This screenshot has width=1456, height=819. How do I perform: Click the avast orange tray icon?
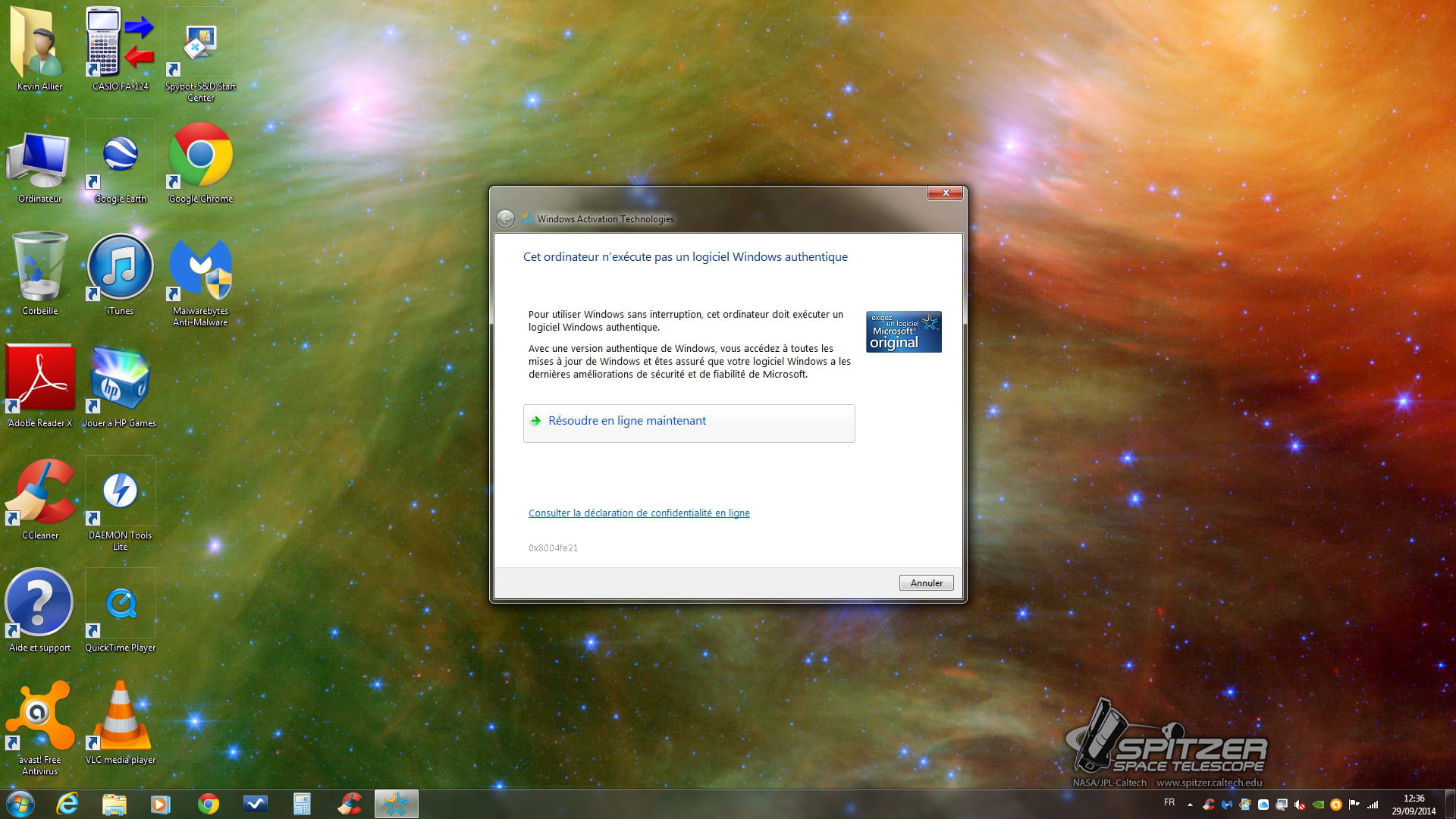[x=1336, y=805]
